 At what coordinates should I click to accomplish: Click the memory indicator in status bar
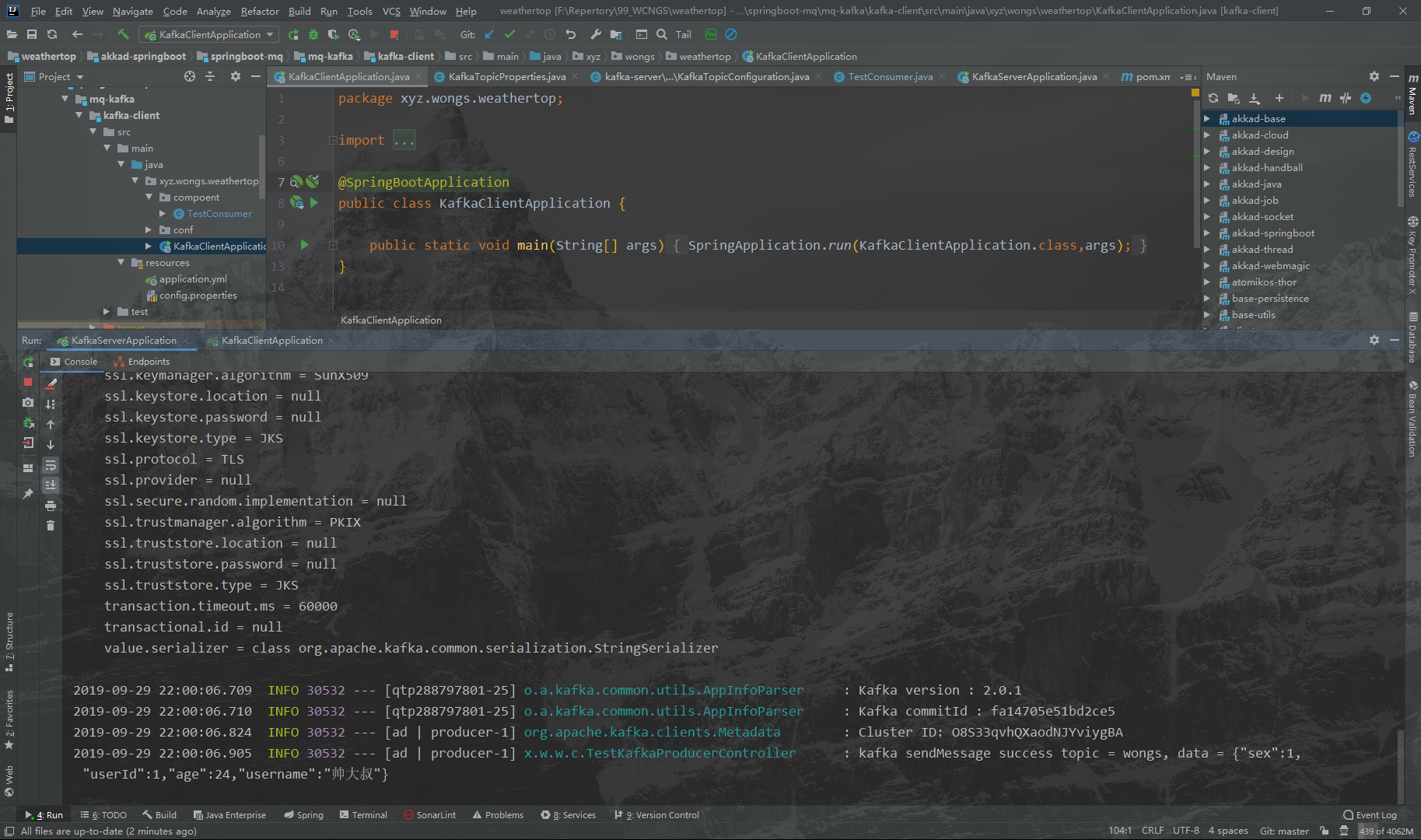pyautogui.click(x=1386, y=831)
